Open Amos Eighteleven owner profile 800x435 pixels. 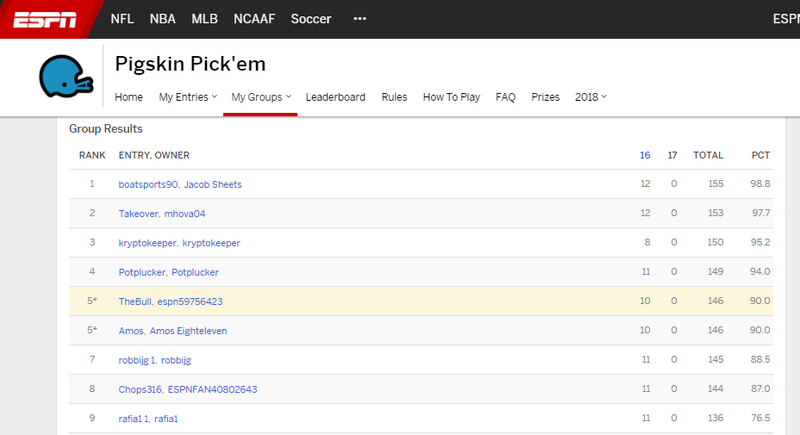(x=188, y=331)
